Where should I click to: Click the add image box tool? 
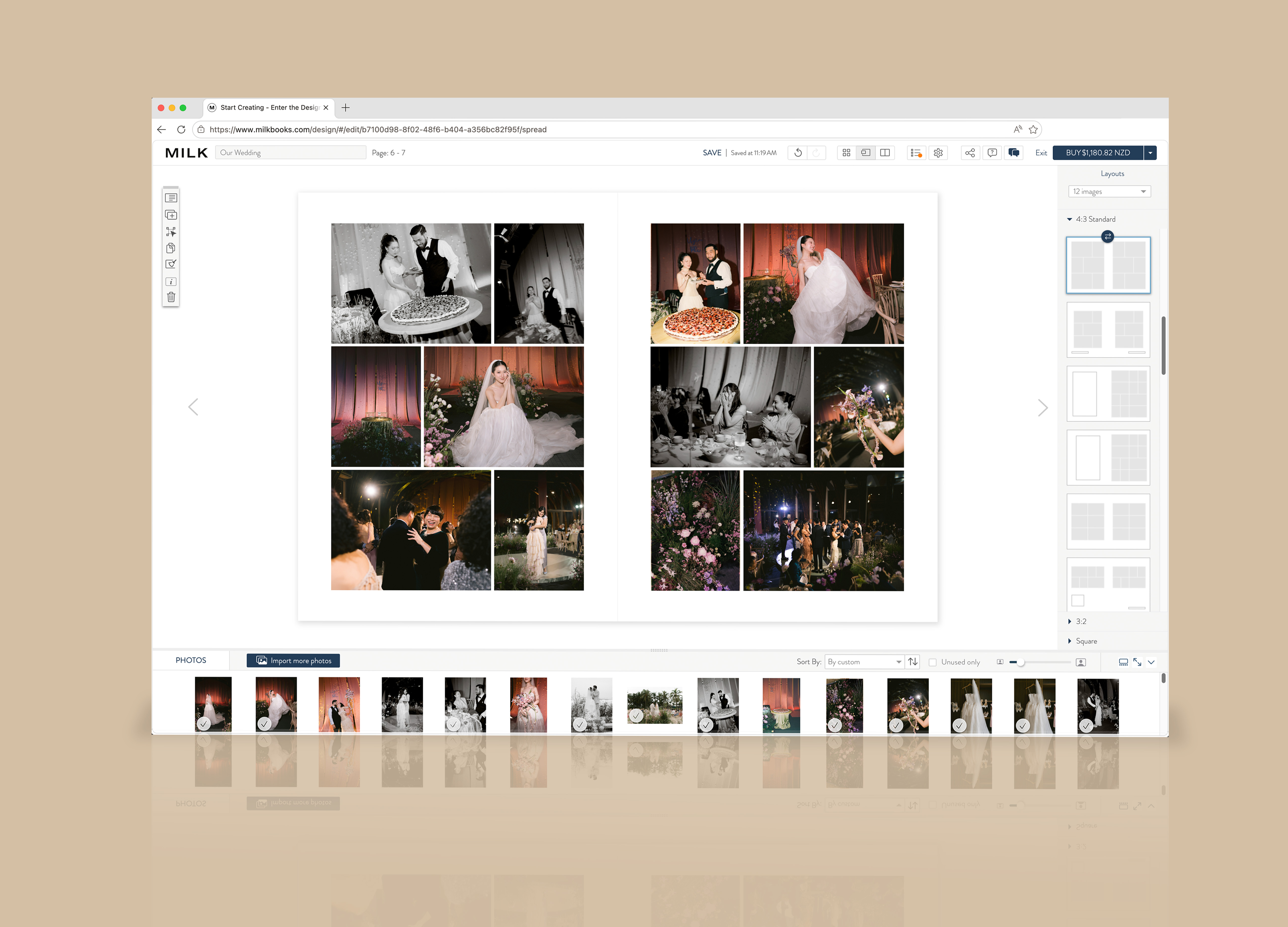(x=171, y=215)
